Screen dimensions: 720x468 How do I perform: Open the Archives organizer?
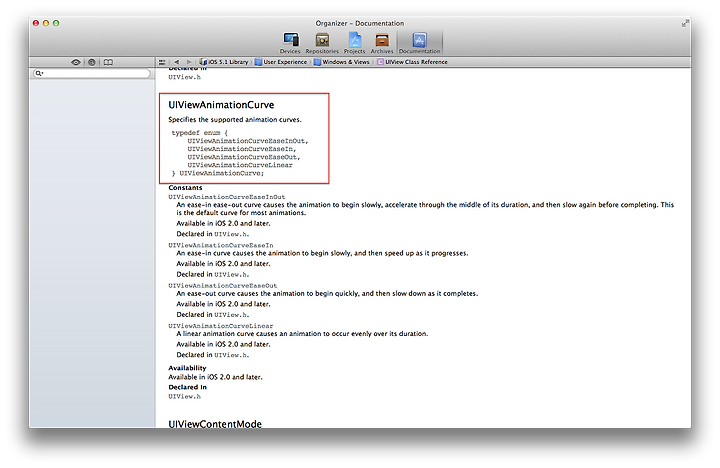382,43
